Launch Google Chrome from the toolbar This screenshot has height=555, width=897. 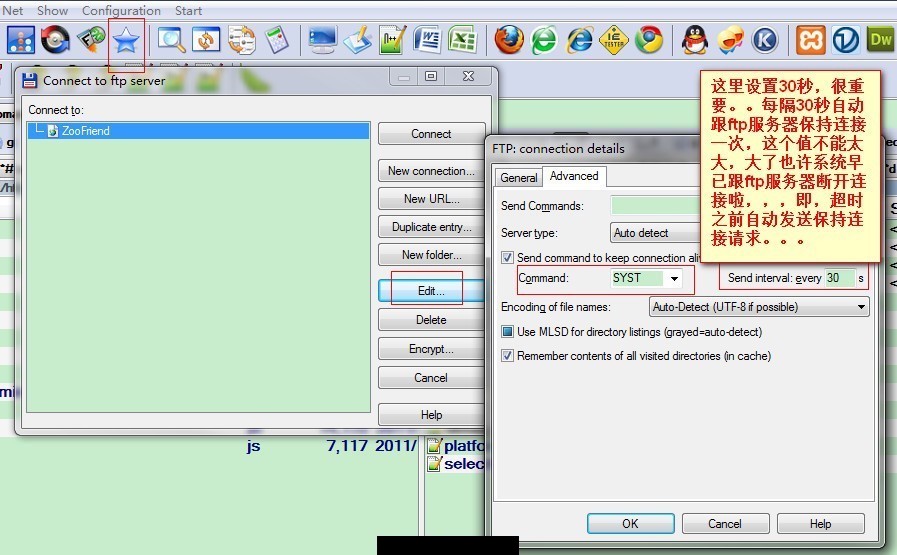(x=649, y=40)
